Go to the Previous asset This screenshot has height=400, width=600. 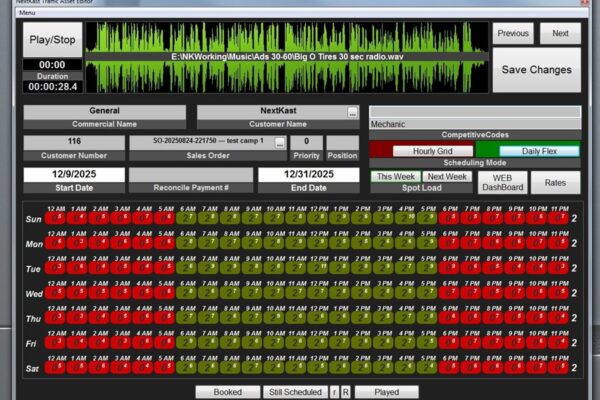pos(512,33)
